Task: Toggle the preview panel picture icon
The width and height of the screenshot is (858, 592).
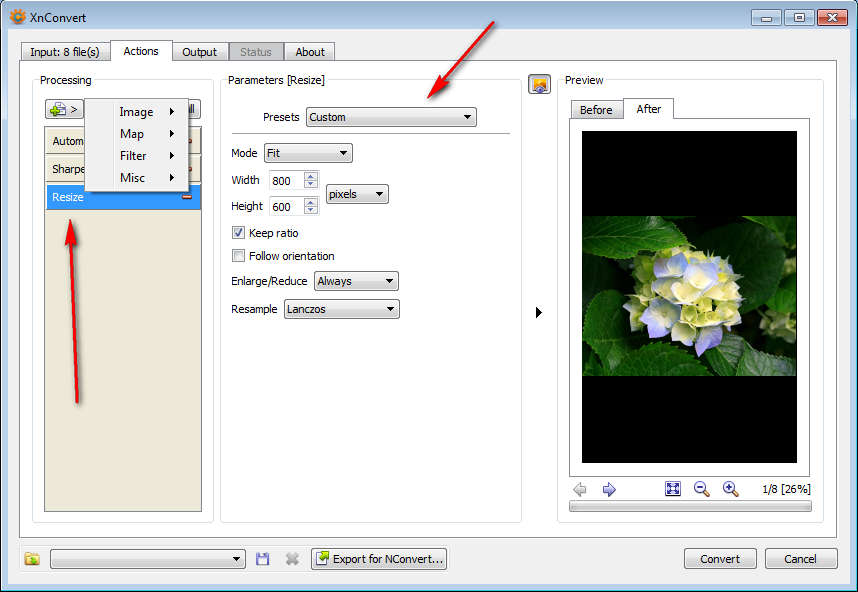Action: [x=540, y=85]
